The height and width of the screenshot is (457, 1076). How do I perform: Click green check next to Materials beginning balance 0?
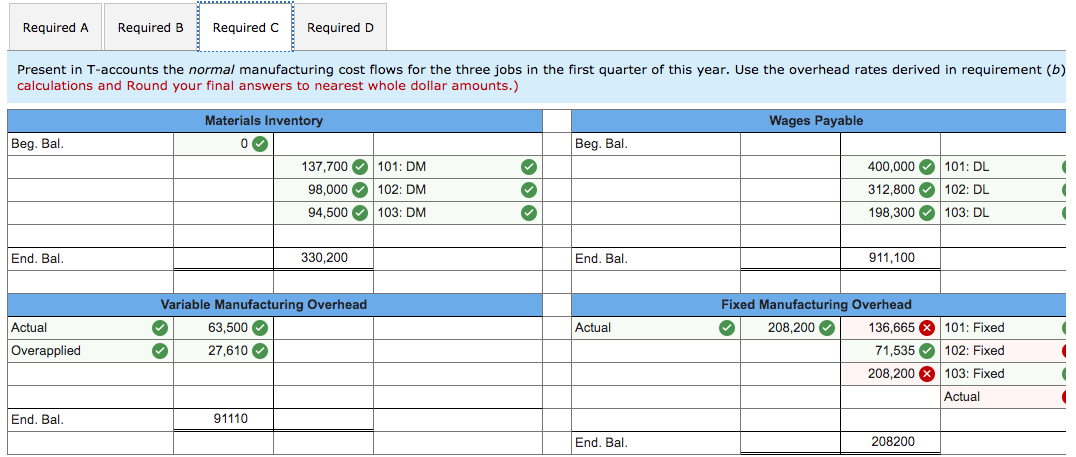[259, 144]
